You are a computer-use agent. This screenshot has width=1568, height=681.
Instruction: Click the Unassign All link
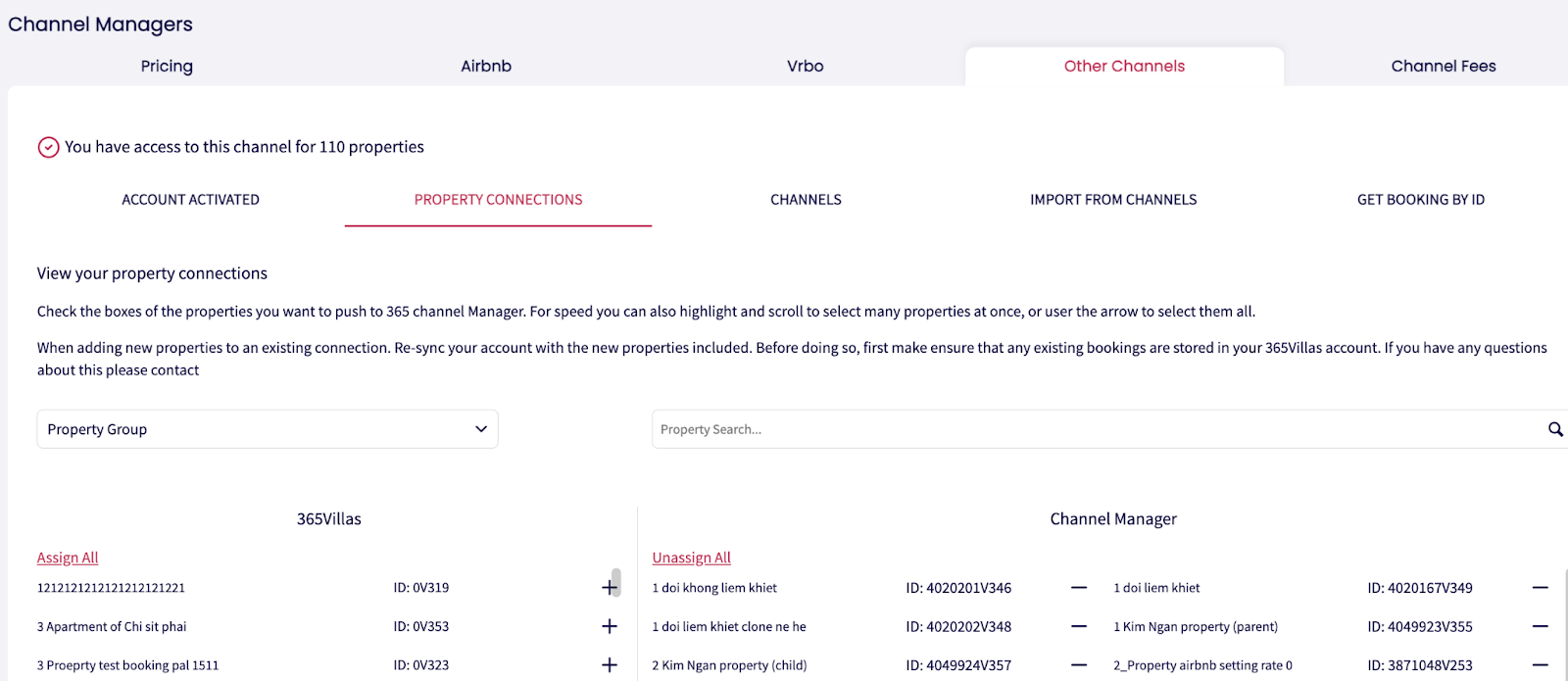pyautogui.click(x=691, y=558)
